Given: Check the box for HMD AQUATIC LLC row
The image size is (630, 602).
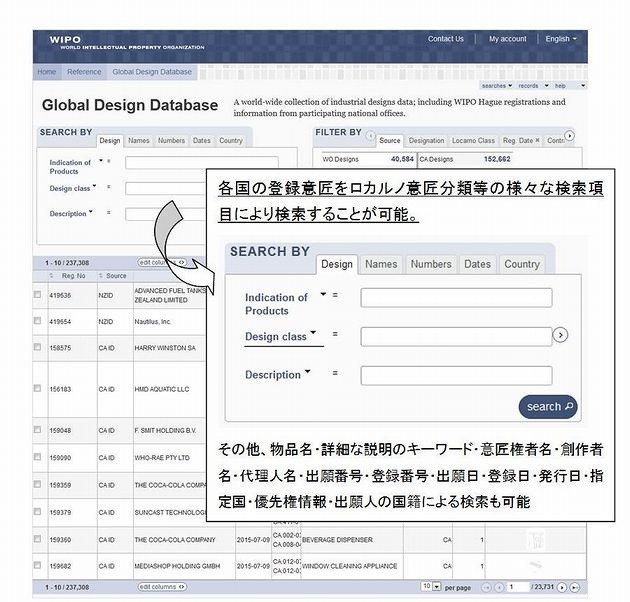Looking at the screenshot, I should (x=37, y=388).
